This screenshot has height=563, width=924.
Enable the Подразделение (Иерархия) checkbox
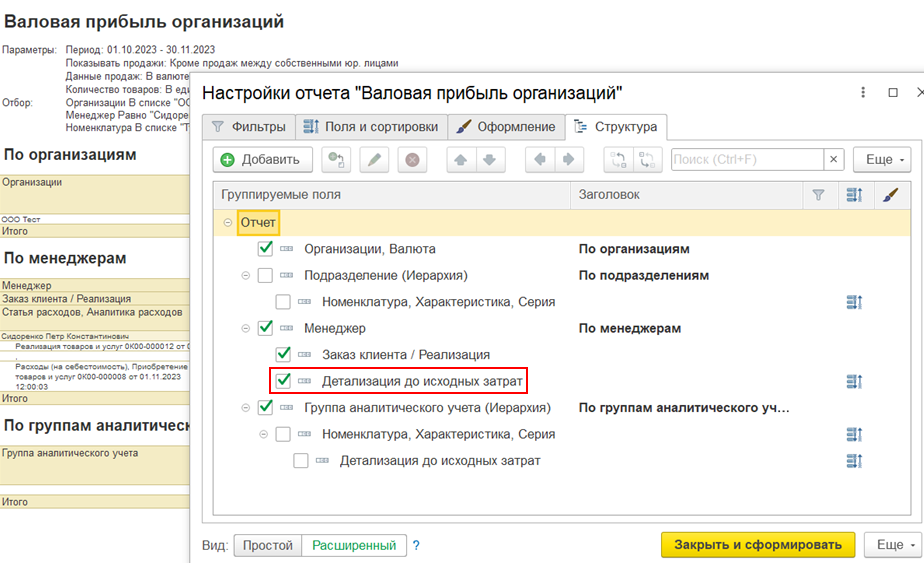[265, 275]
